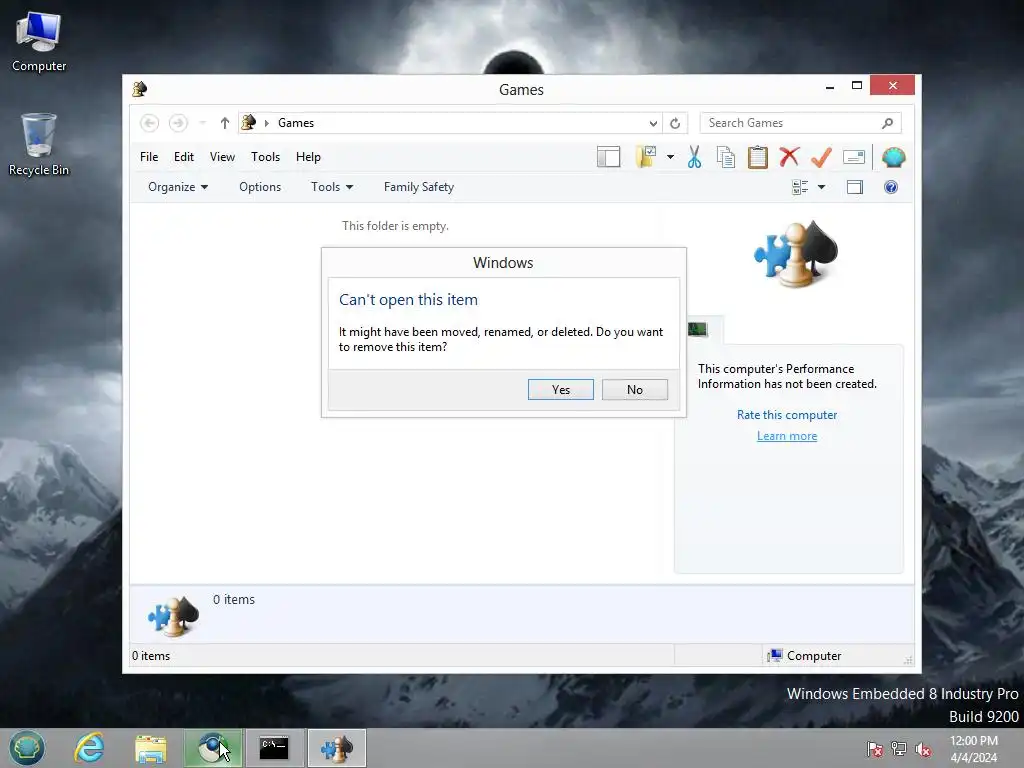Click the Action Center flag tray icon
This screenshot has width=1024, height=768.
coord(874,749)
